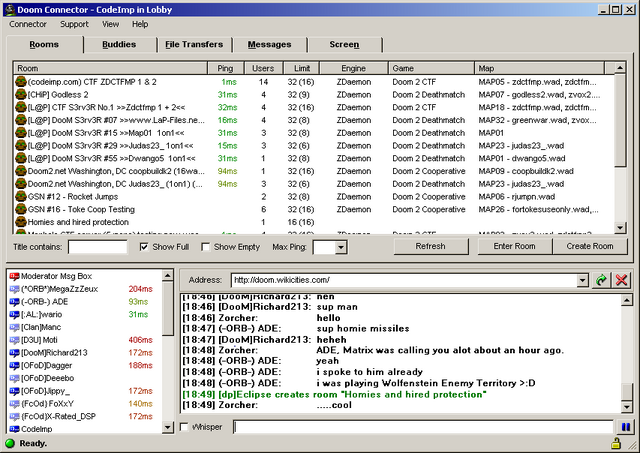Click the room icon for DooM S3rv3R #29
The height and width of the screenshot is (453, 640).
pos(21,145)
